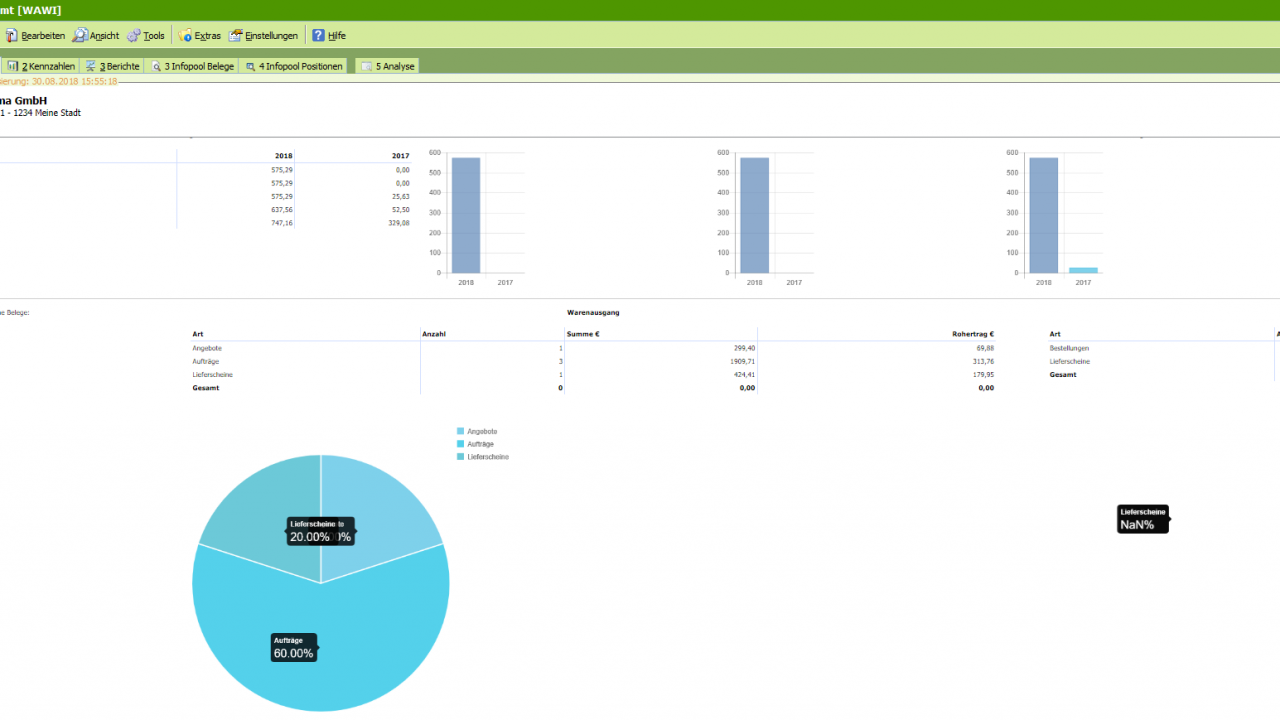Screen dimensions: 1280x720
Task: Click the 2018 bar in first bar chart
Action: pyautogui.click(x=466, y=215)
